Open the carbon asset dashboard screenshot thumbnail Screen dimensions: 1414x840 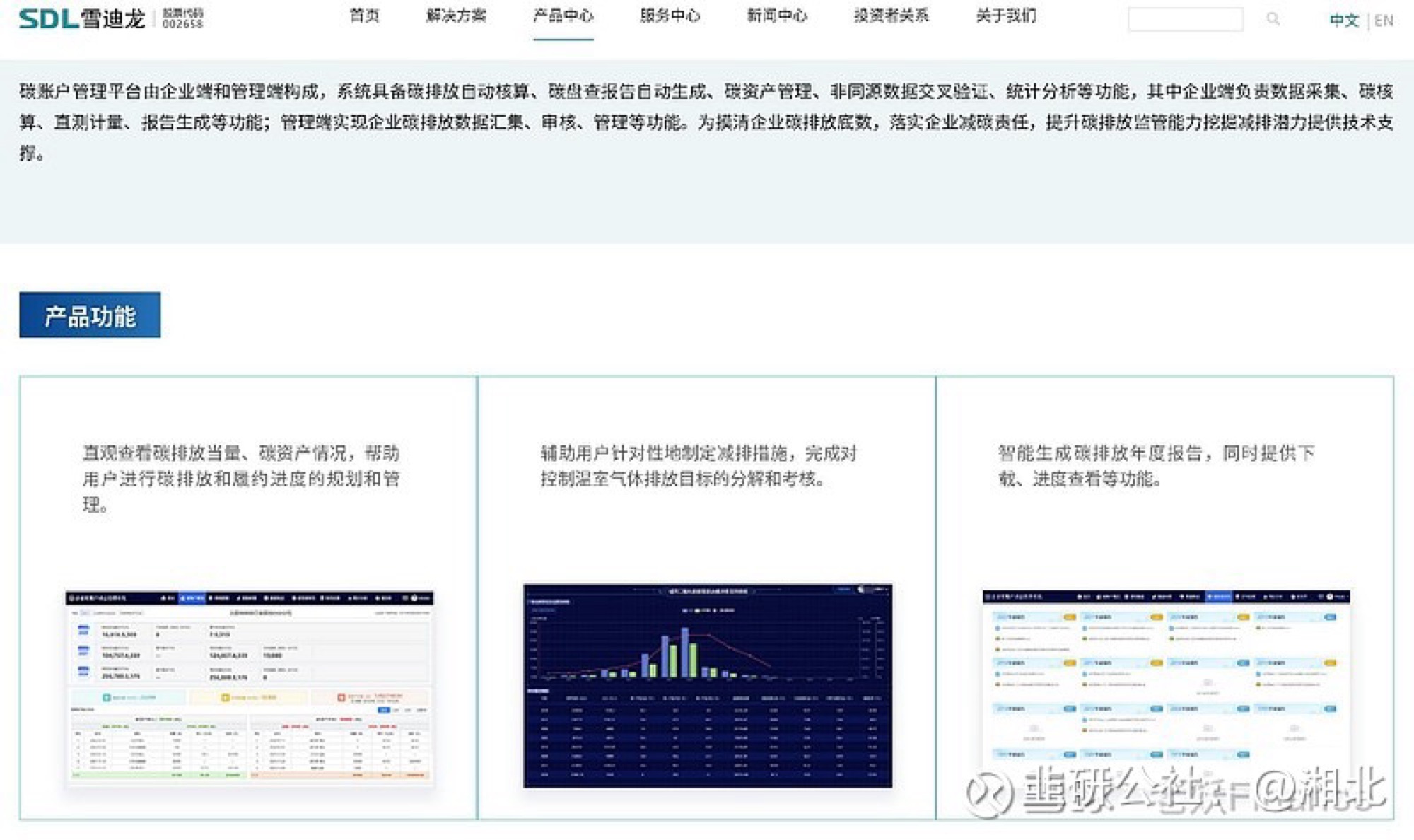click(249, 687)
